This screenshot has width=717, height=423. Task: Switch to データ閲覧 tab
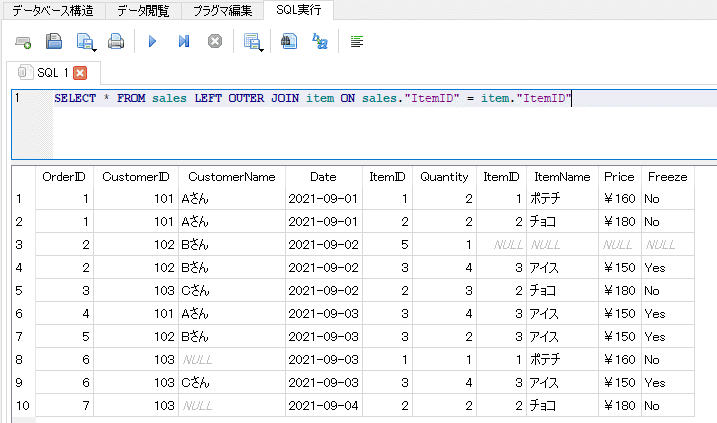point(143,11)
